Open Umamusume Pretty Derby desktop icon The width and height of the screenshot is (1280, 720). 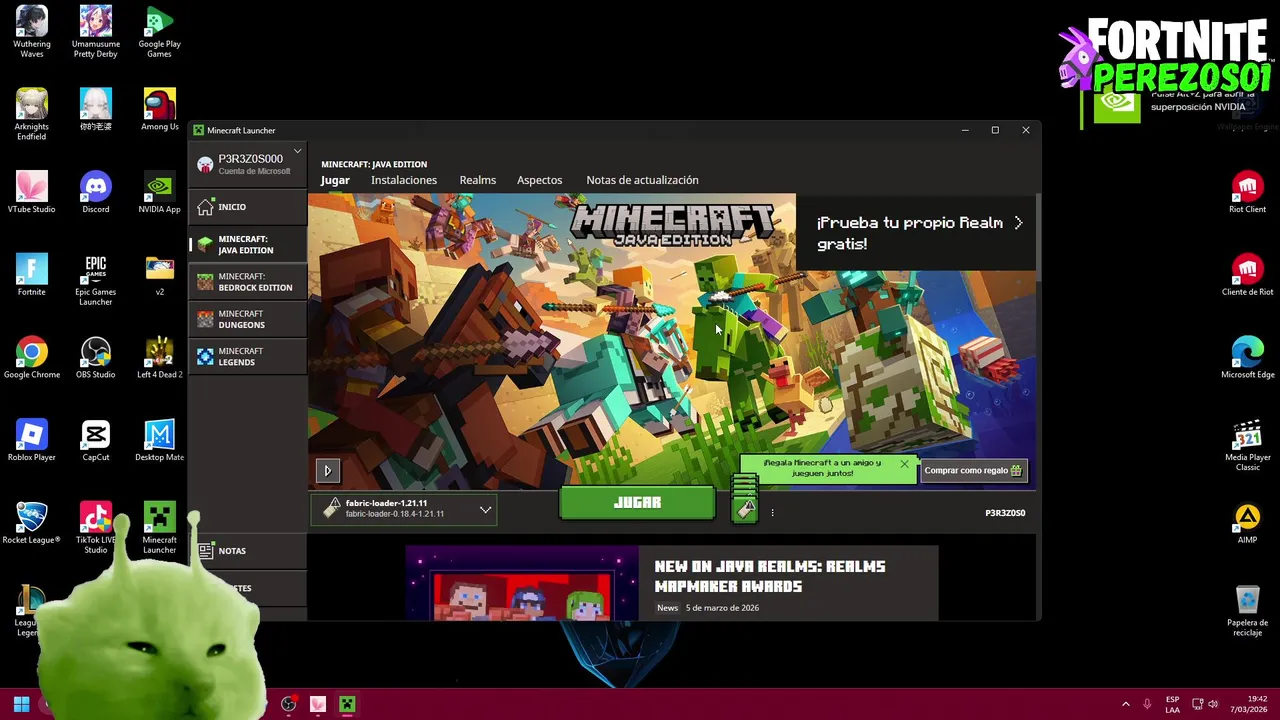point(96,32)
